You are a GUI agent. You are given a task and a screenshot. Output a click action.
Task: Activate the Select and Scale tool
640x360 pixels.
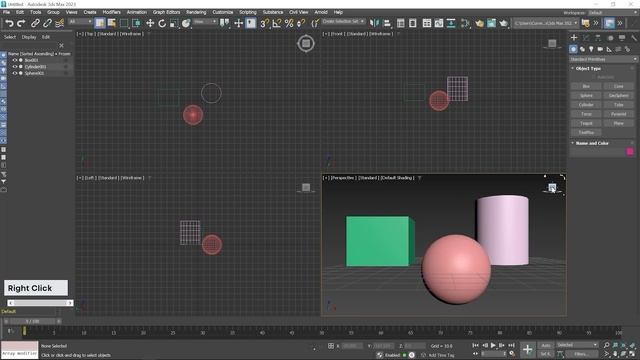174,23
